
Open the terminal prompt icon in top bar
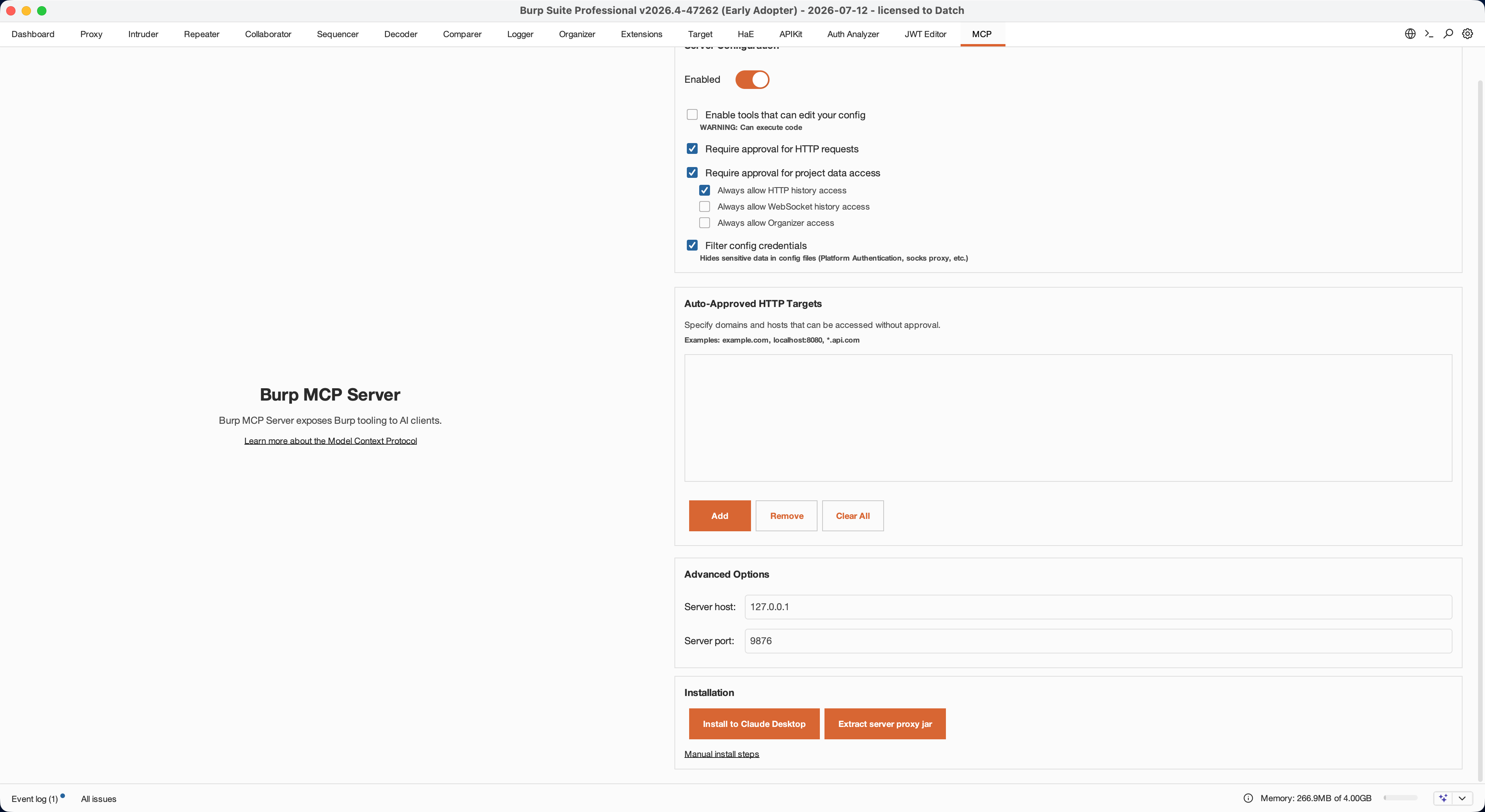point(1429,34)
